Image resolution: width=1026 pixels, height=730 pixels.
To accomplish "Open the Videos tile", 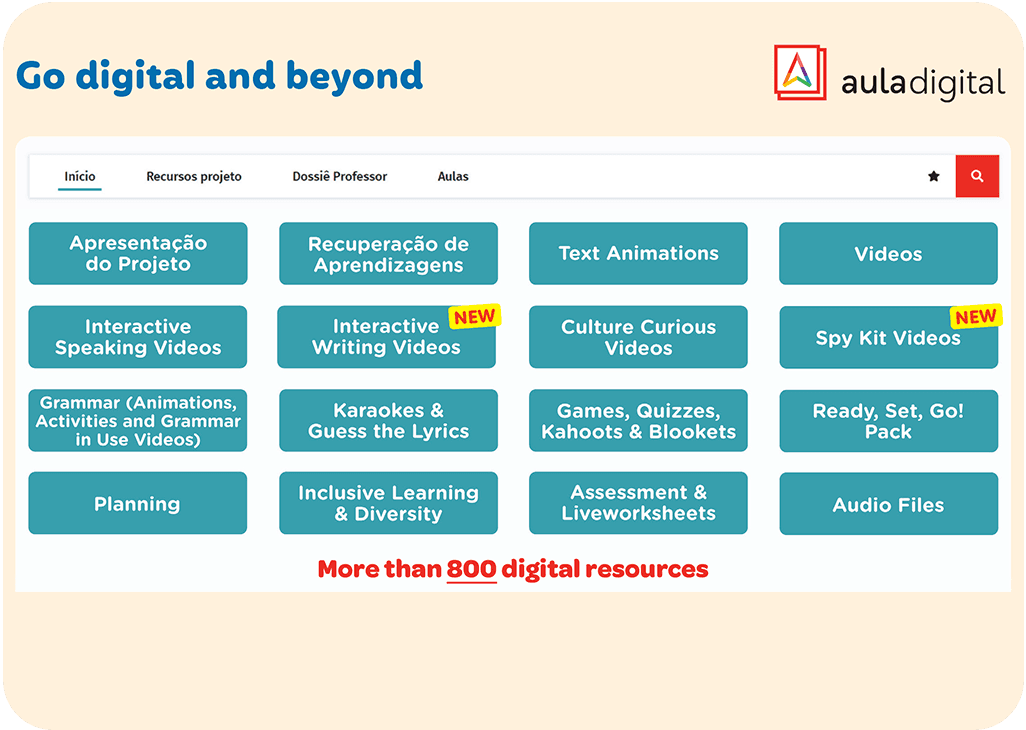I will (888, 254).
